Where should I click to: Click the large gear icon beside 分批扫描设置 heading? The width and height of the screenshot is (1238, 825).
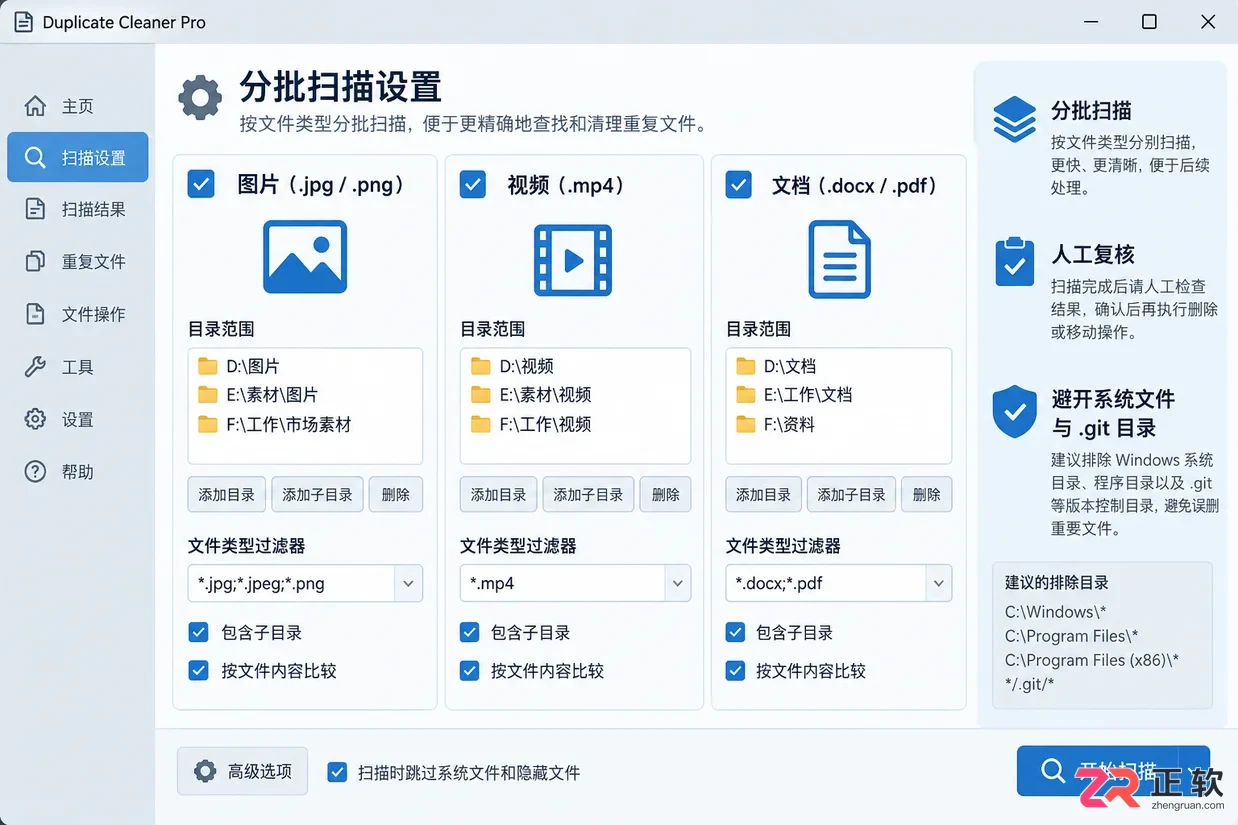(200, 97)
